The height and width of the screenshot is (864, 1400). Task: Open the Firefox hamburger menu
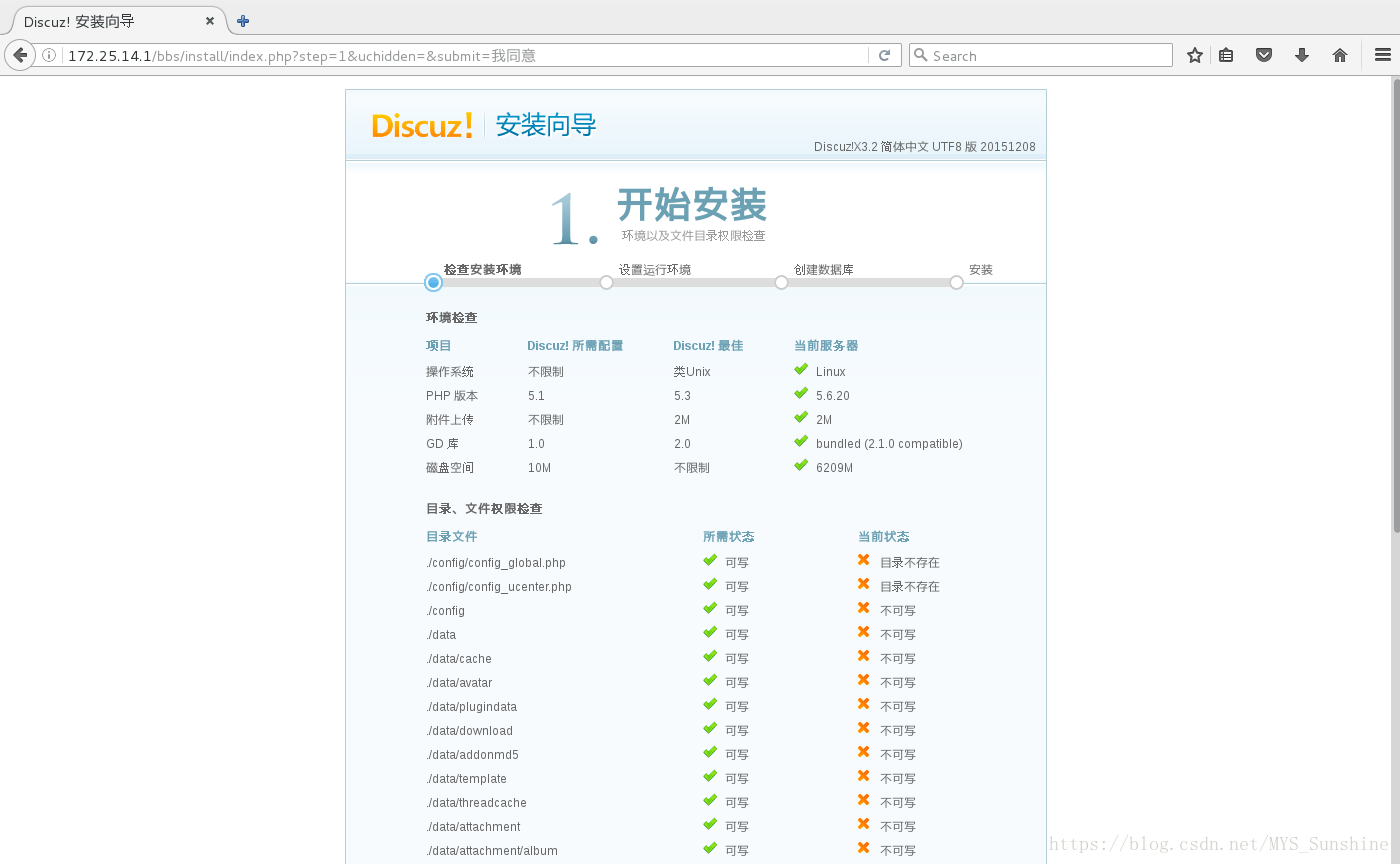coord(1382,56)
